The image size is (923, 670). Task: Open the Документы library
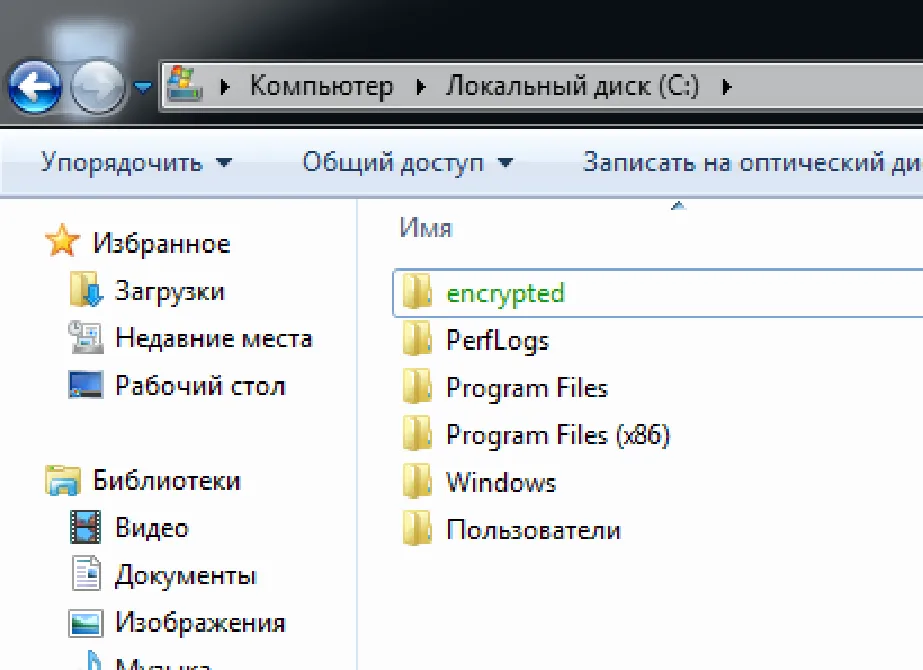point(186,575)
